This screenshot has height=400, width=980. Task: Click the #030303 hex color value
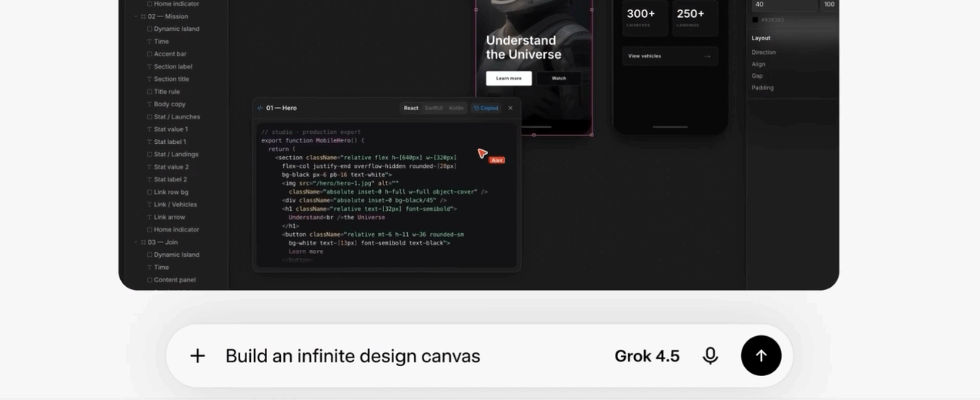[x=772, y=20]
